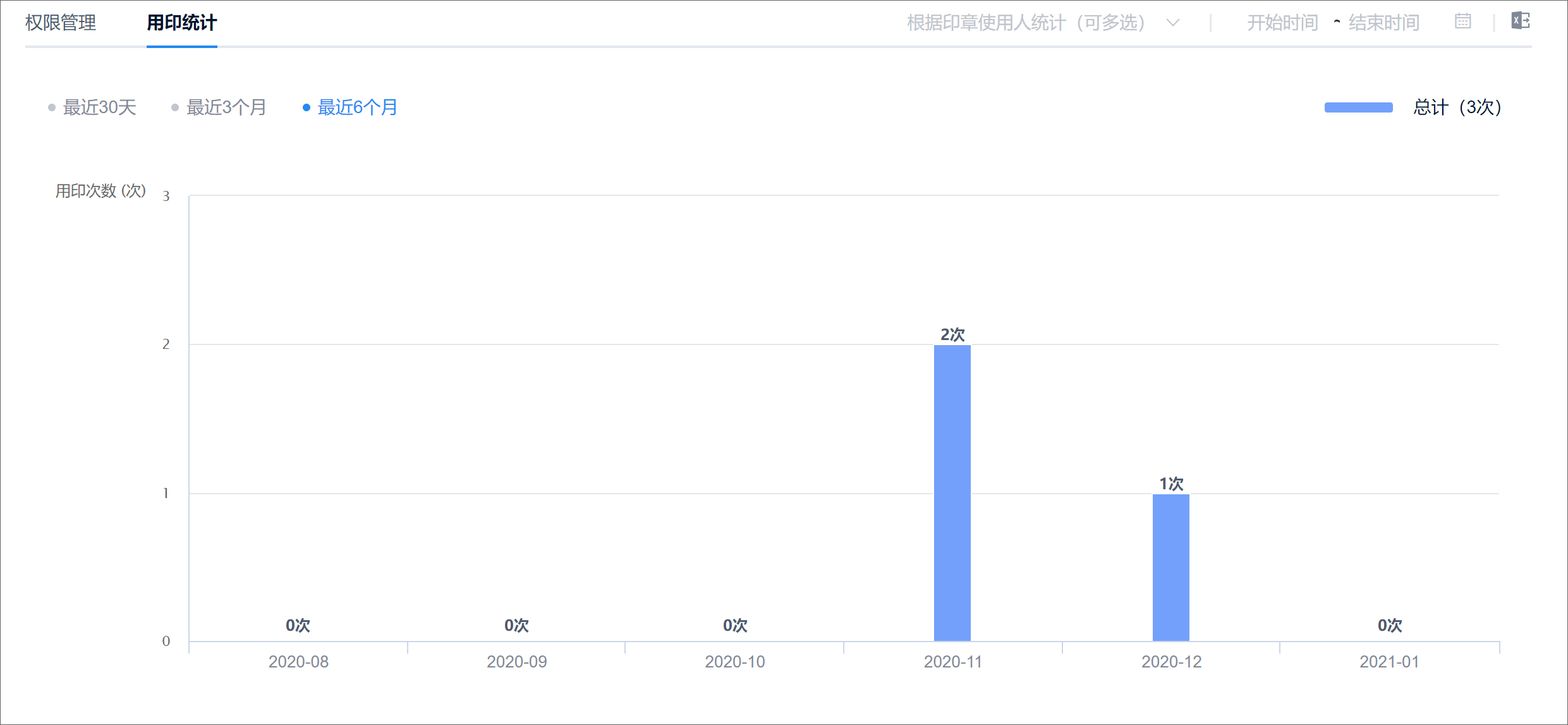
Task: Open the calendar date picker icon
Action: coord(1462,21)
